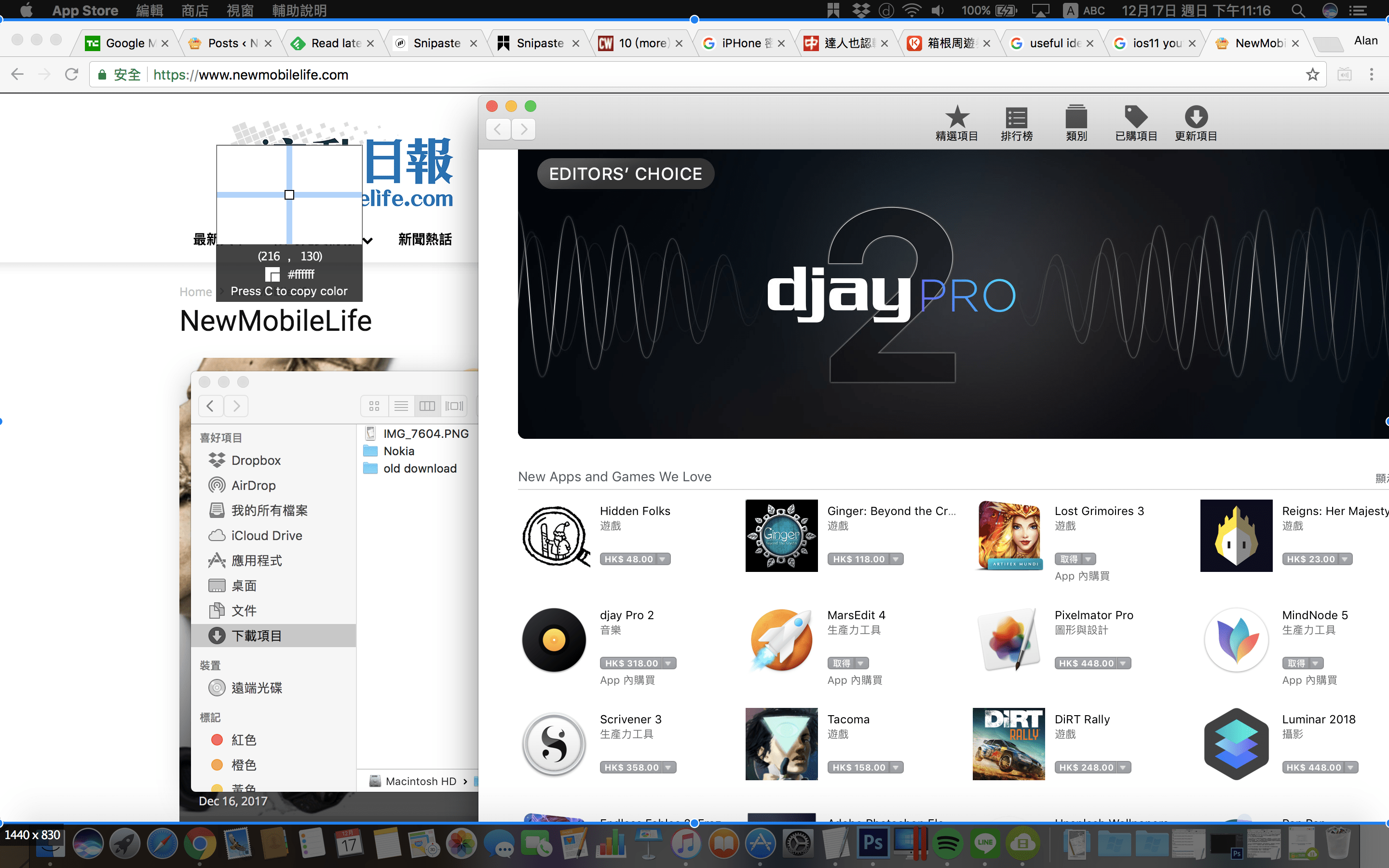Switch Finder to Cover Flow view
This screenshot has height=868, width=1389.
[455, 406]
